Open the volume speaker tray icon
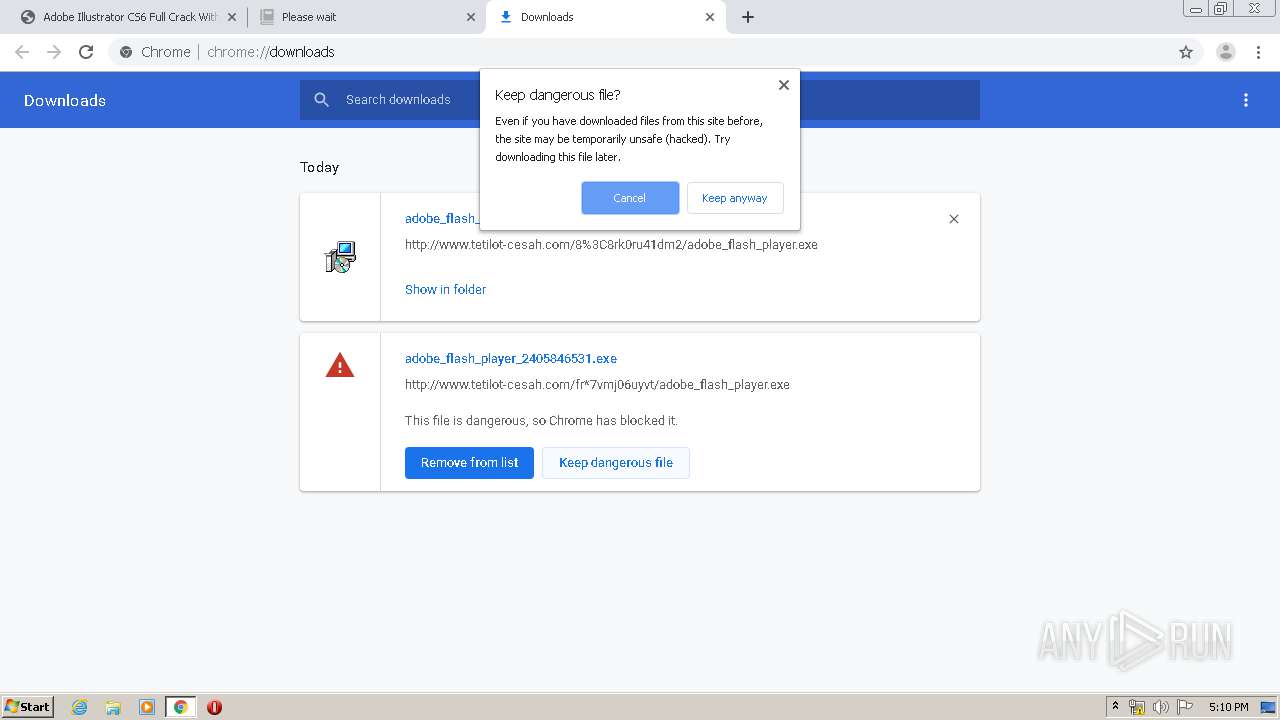The width and height of the screenshot is (1280, 720). [1161, 707]
